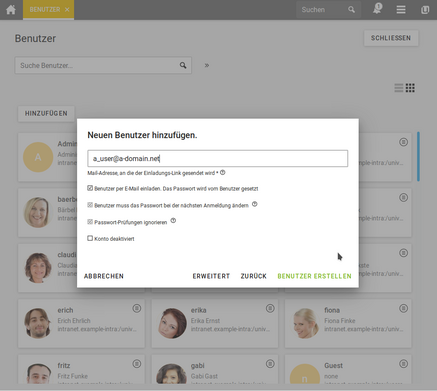Toggle password change at next login checkbox
437x391 pixels.
pos(90,205)
